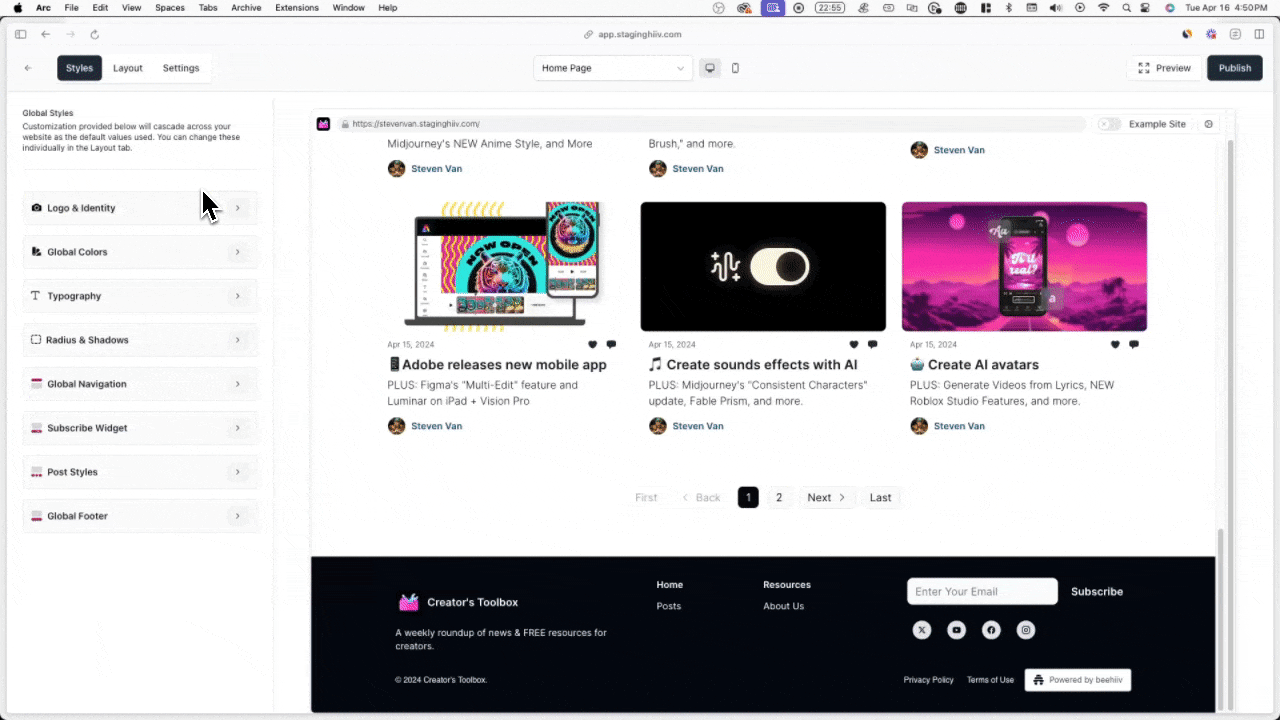Open the Apple menu

tap(17, 8)
